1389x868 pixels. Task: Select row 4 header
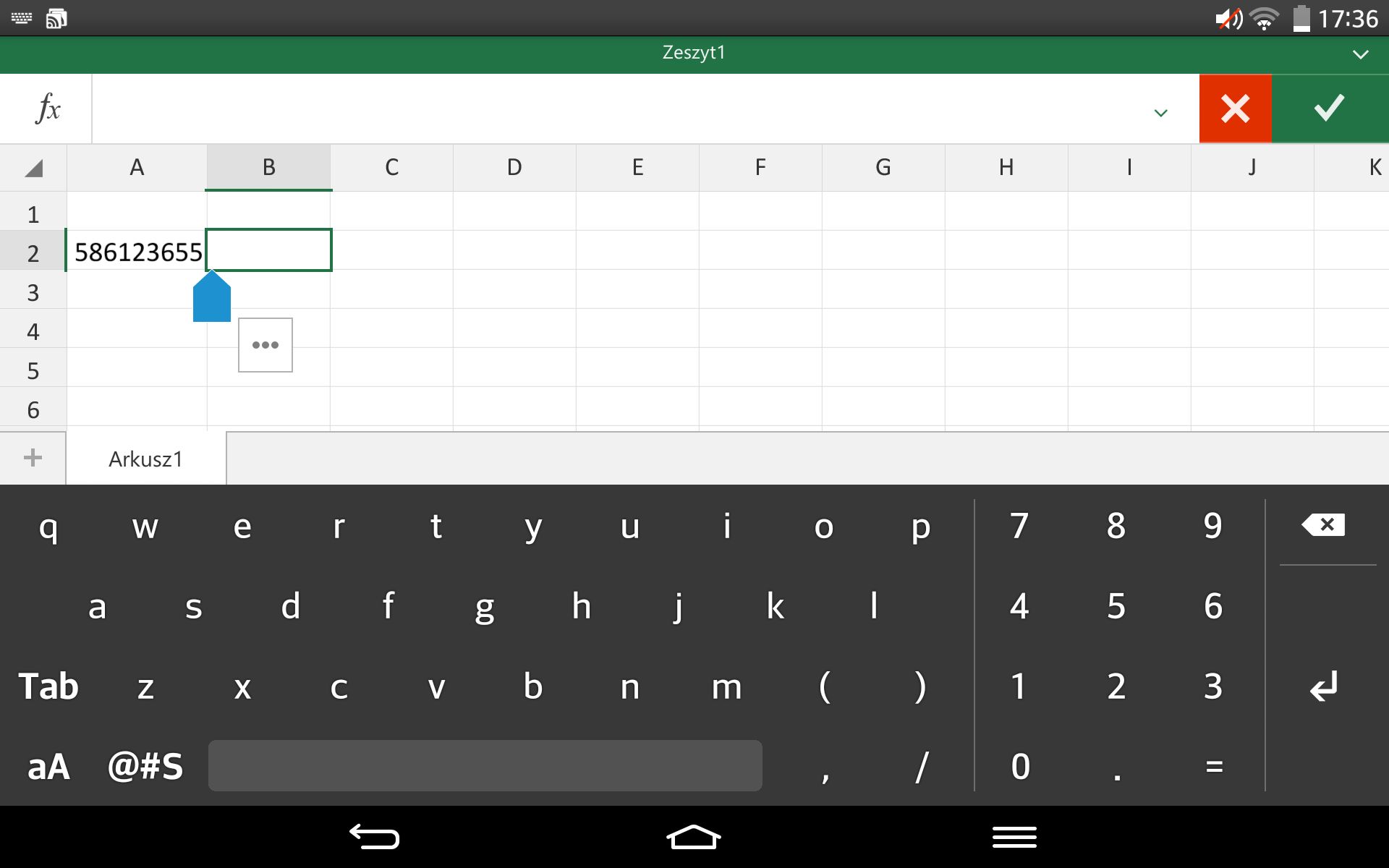point(33,331)
